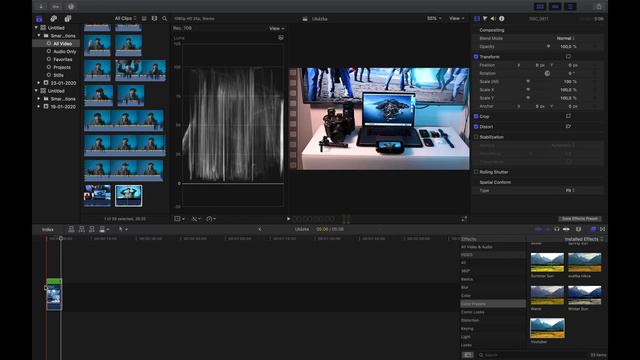Show the Video inspector tab icon

coord(477,18)
